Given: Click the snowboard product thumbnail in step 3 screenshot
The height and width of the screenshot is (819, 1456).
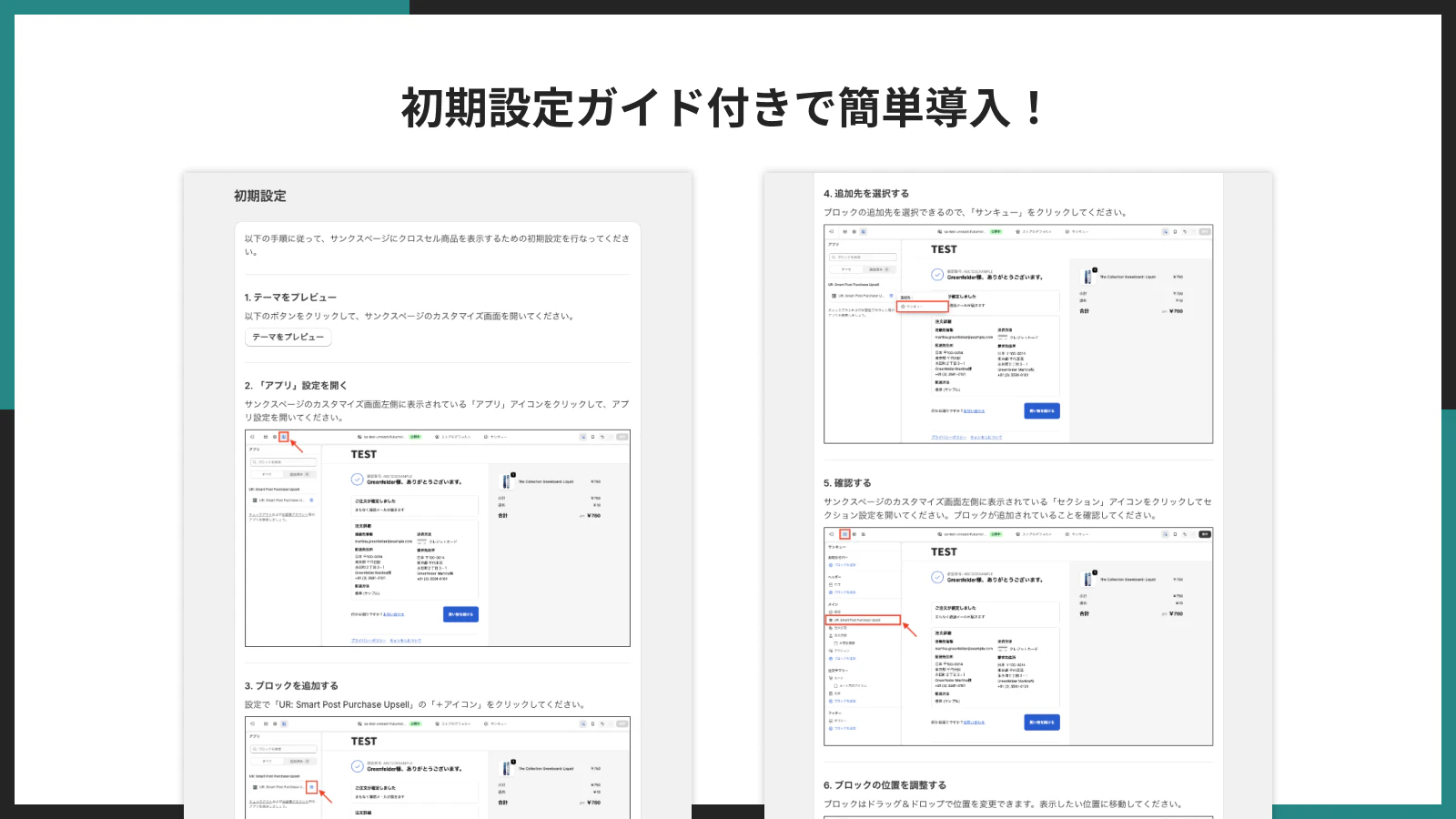Looking at the screenshot, I should (506, 769).
